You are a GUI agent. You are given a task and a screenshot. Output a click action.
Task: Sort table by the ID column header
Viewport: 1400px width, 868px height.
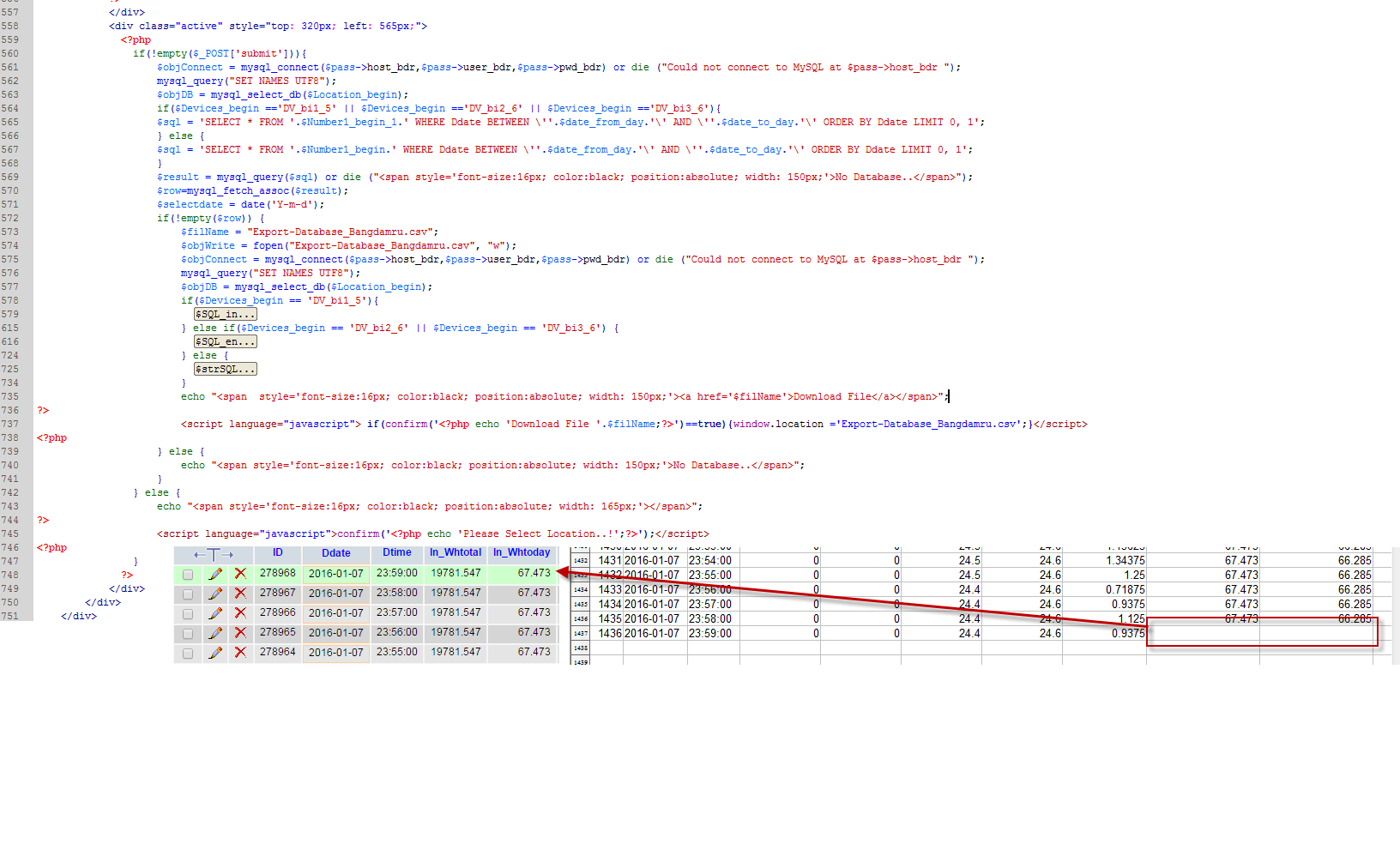(x=278, y=552)
